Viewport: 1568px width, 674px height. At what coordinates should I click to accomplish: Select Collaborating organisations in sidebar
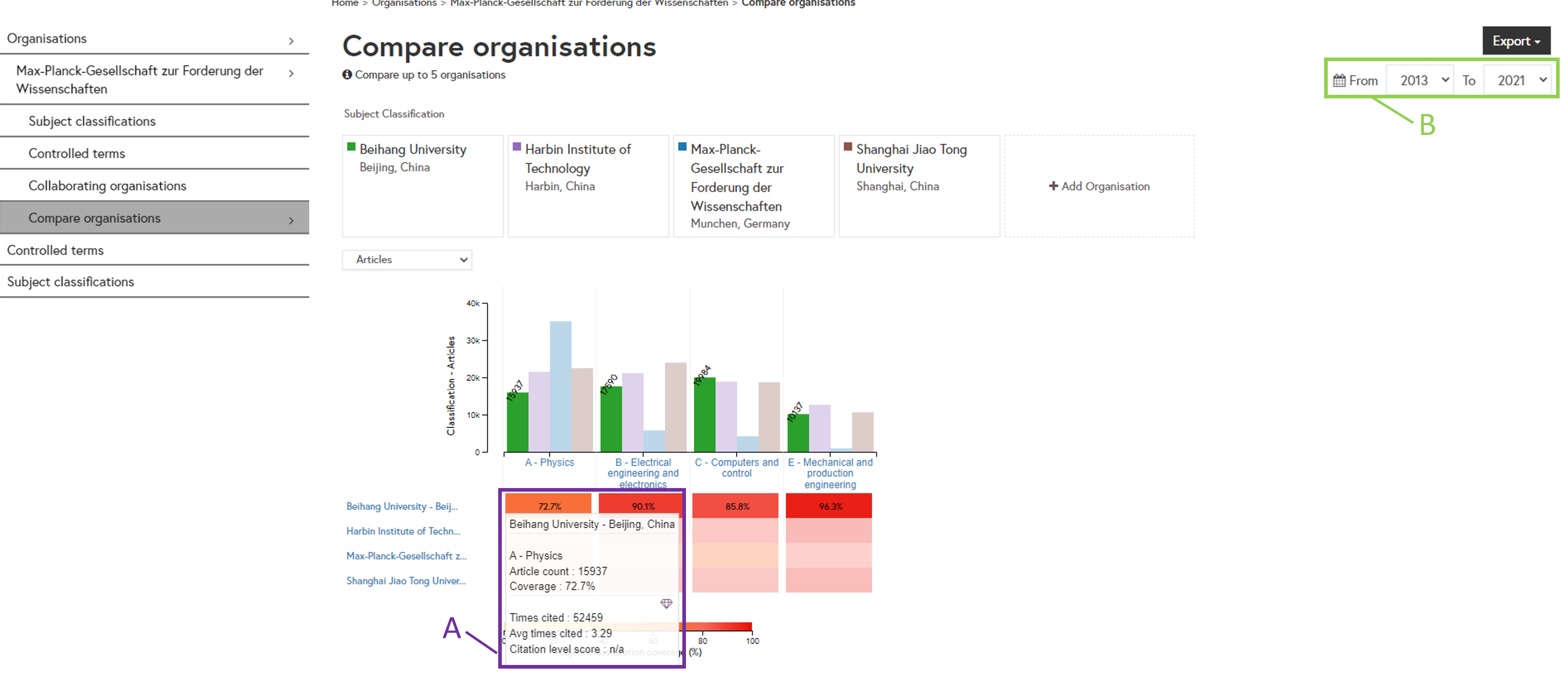(x=107, y=186)
